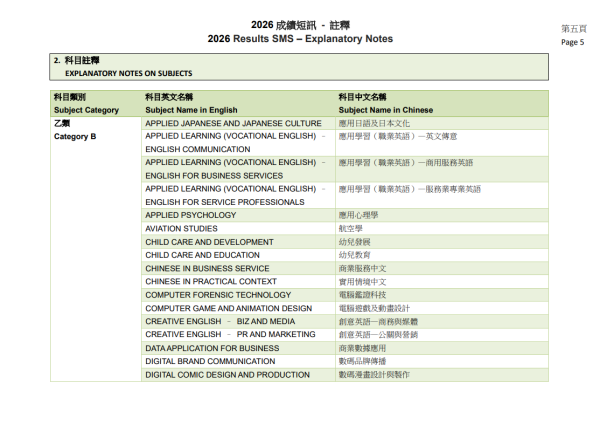
Task: Select heading 'EXPLANATORY NOTES ON SUBJECTS'
Action: [x=129, y=73]
